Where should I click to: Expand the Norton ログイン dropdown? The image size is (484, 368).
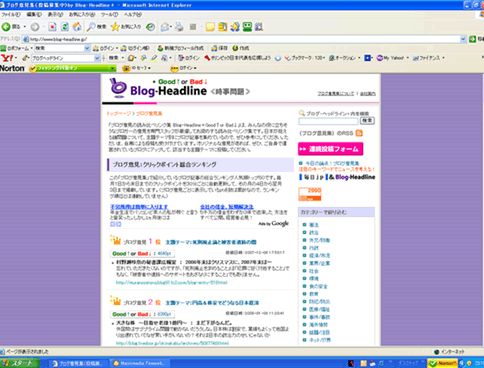click(x=195, y=68)
